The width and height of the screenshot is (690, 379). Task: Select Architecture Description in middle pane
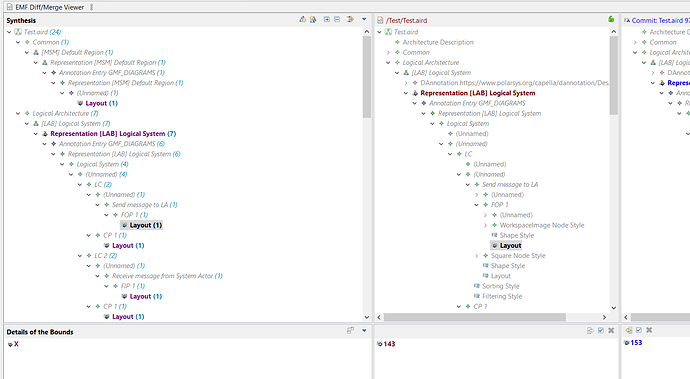[438, 42]
